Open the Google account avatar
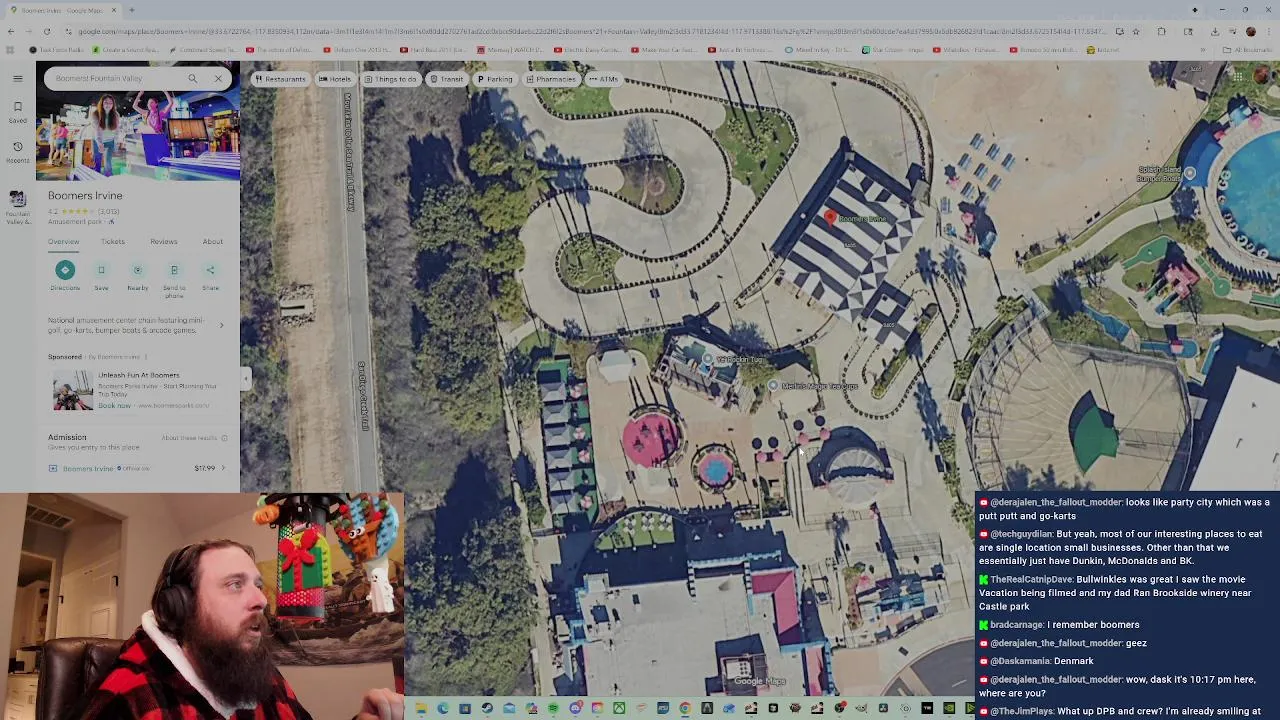Image resolution: width=1280 pixels, height=720 pixels. tap(1263, 77)
